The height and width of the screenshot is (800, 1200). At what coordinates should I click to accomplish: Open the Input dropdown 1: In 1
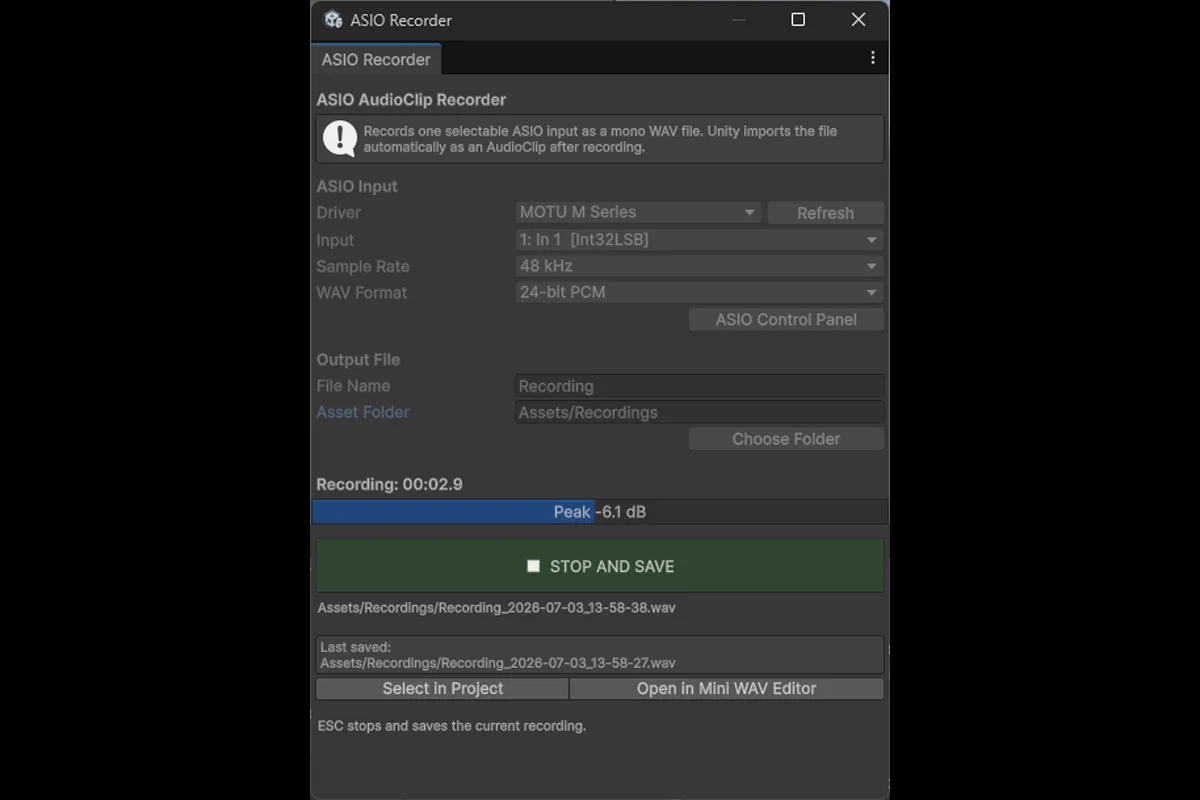pos(699,240)
